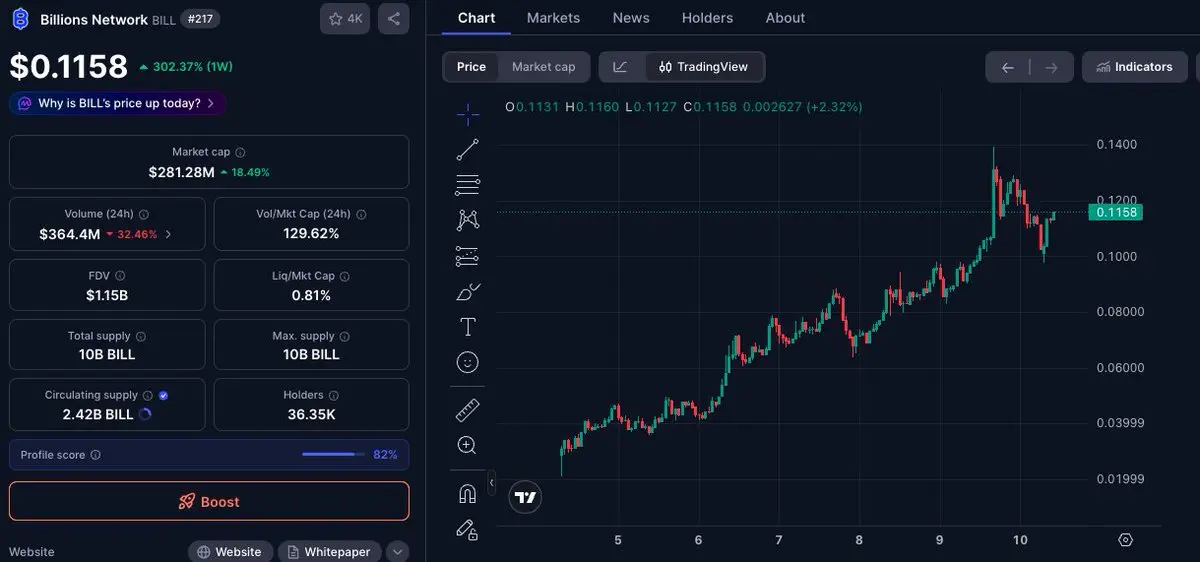
Task: Select the trend line drawing tool
Action: 468,150
